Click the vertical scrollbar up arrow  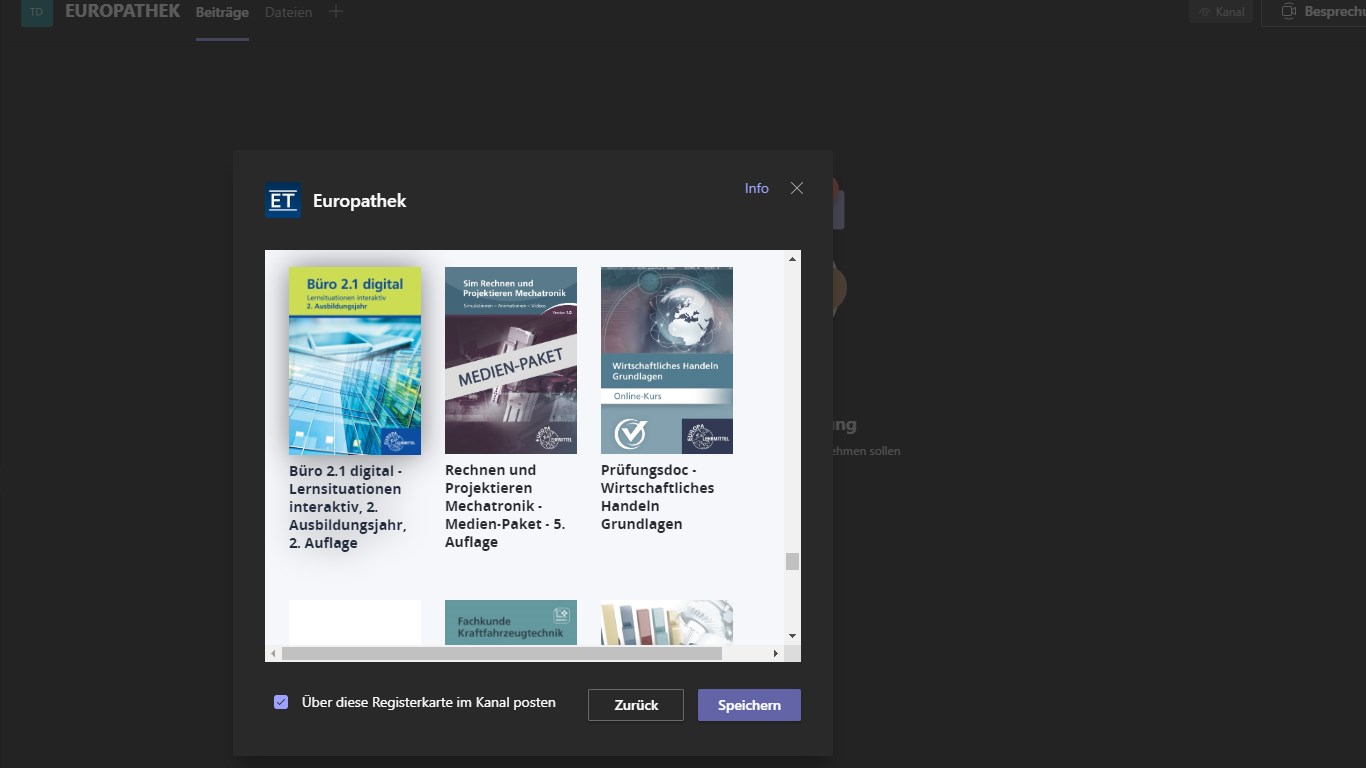point(792,259)
